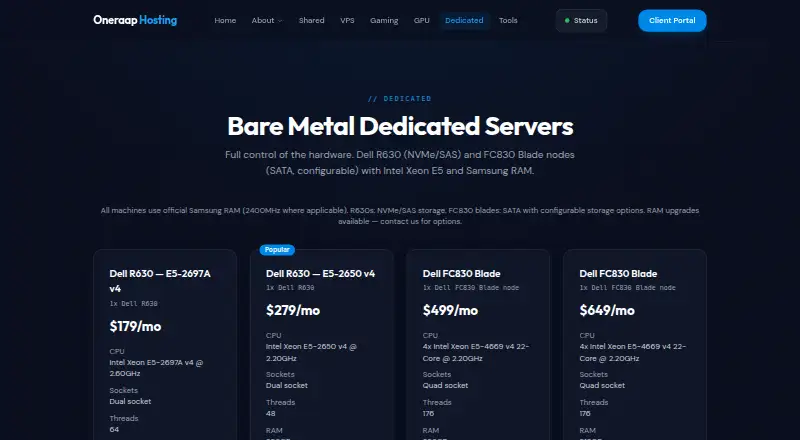Click the Samsung RAM note "contact us for options"
The height and width of the screenshot is (440, 800).
pos(420,222)
